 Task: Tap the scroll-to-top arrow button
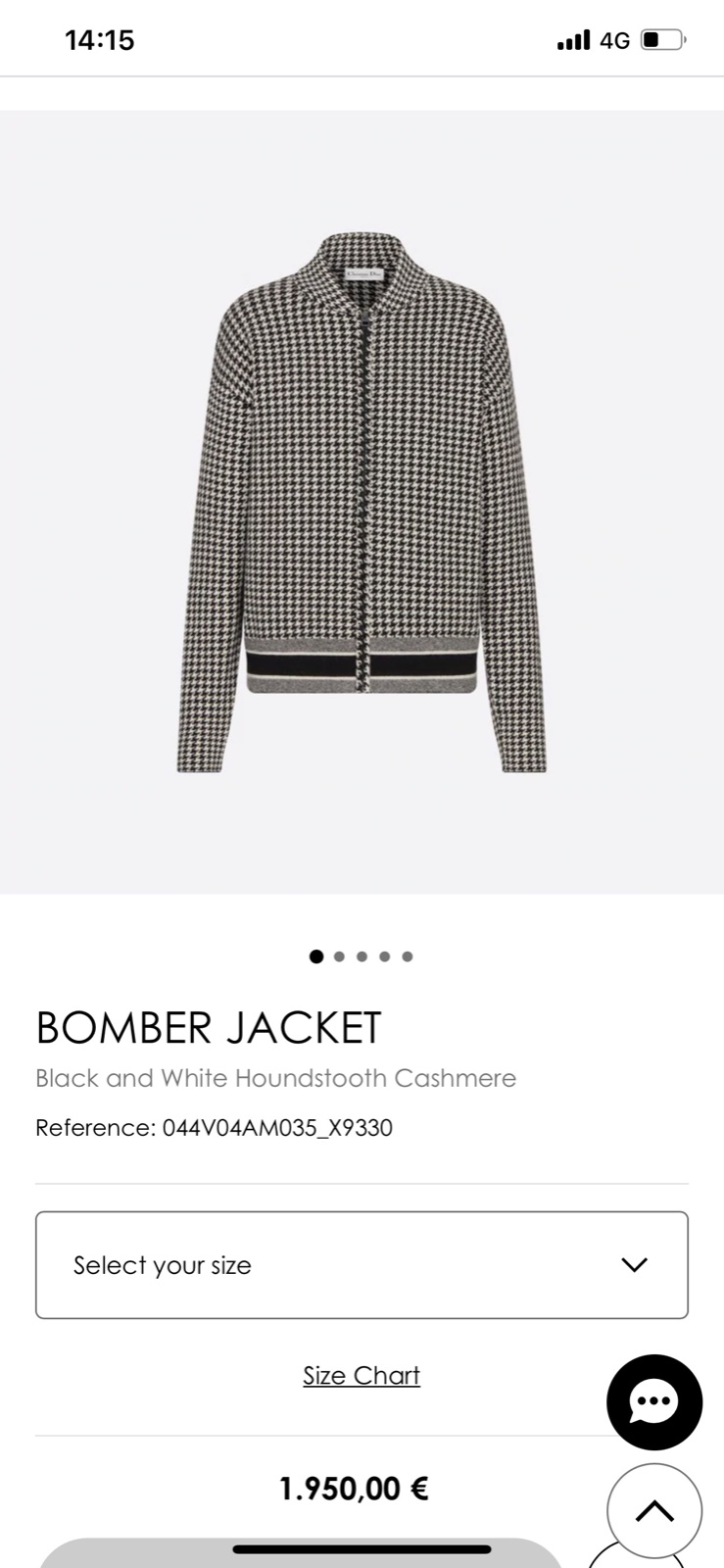click(x=654, y=1511)
